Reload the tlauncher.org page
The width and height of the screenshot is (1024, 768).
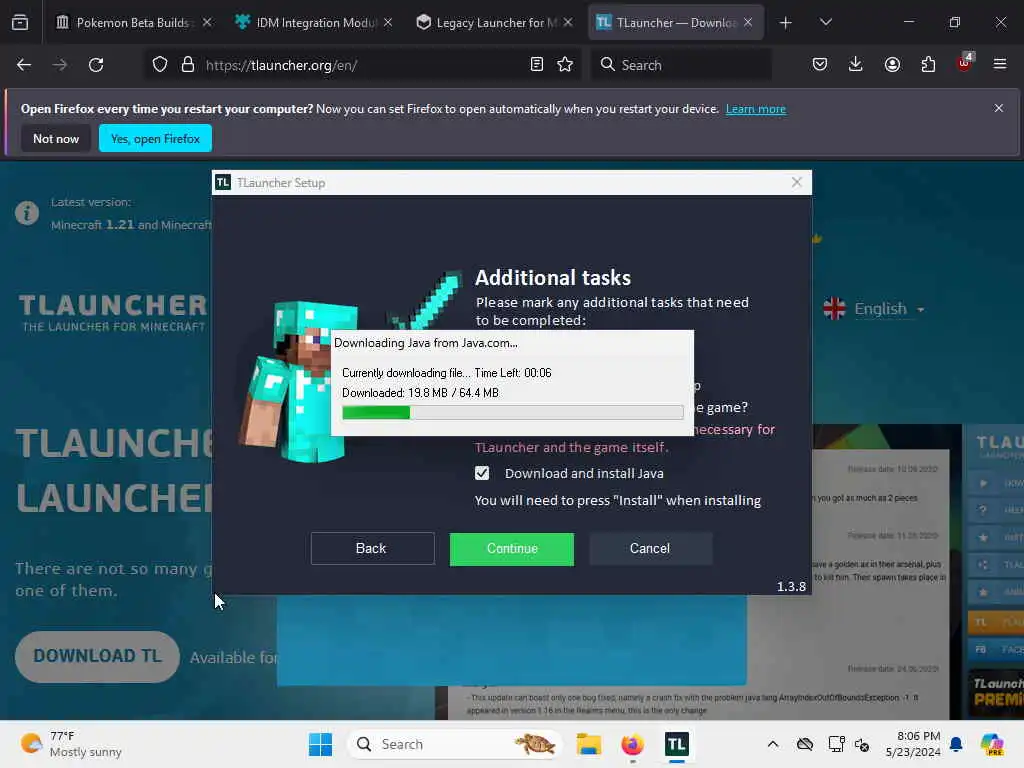pyautogui.click(x=96, y=65)
